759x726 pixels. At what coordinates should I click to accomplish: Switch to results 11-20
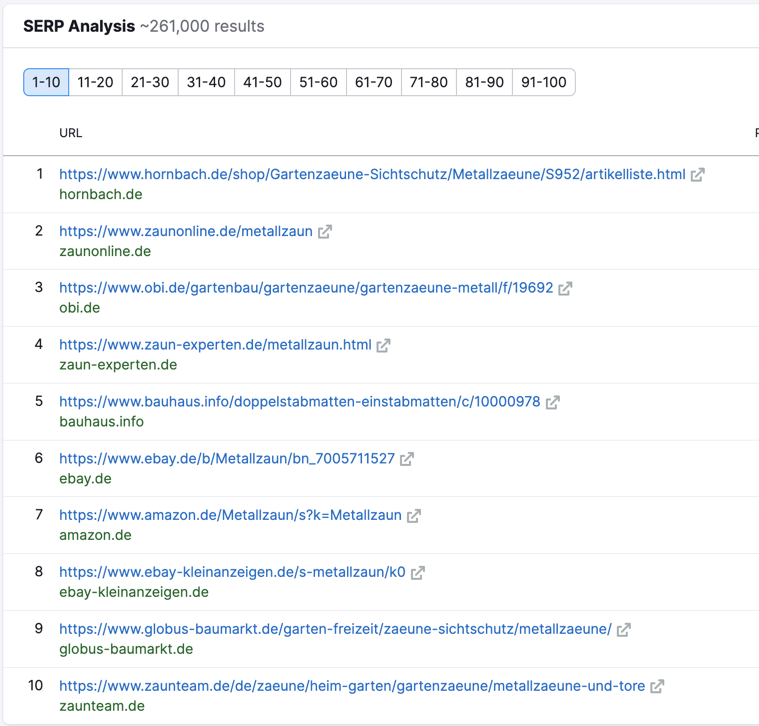pyautogui.click(x=95, y=82)
